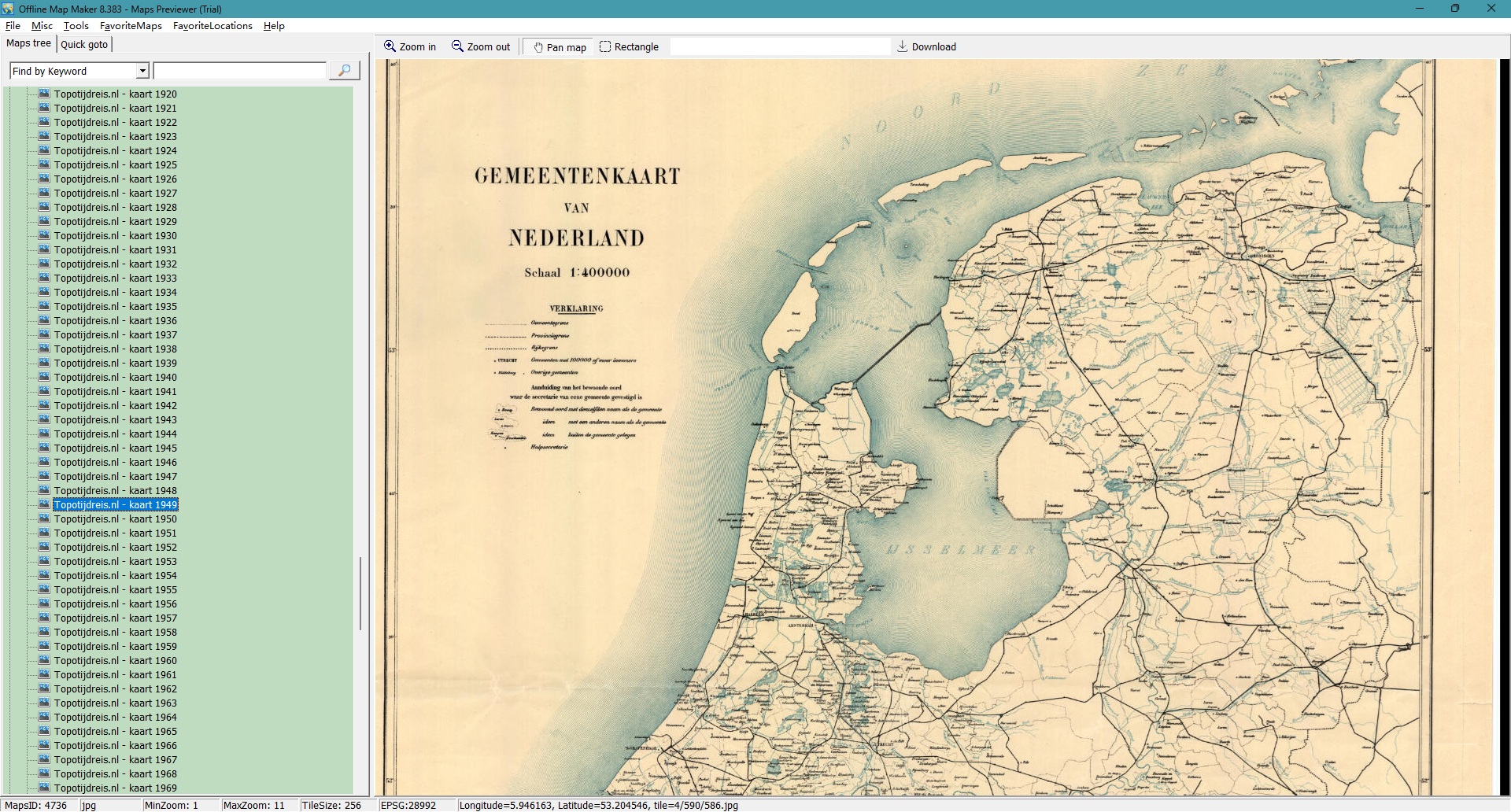Choose Topotijdreis.nl - kaart 1969 entry

pyautogui.click(x=115, y=788)
